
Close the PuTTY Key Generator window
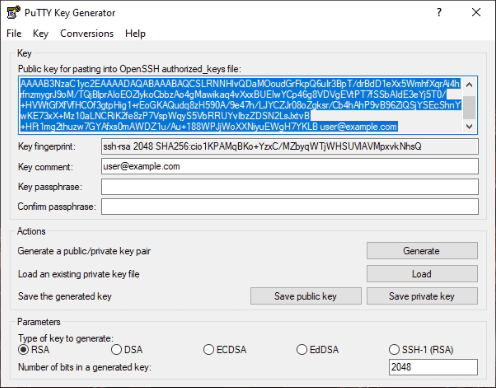[476, 12]
